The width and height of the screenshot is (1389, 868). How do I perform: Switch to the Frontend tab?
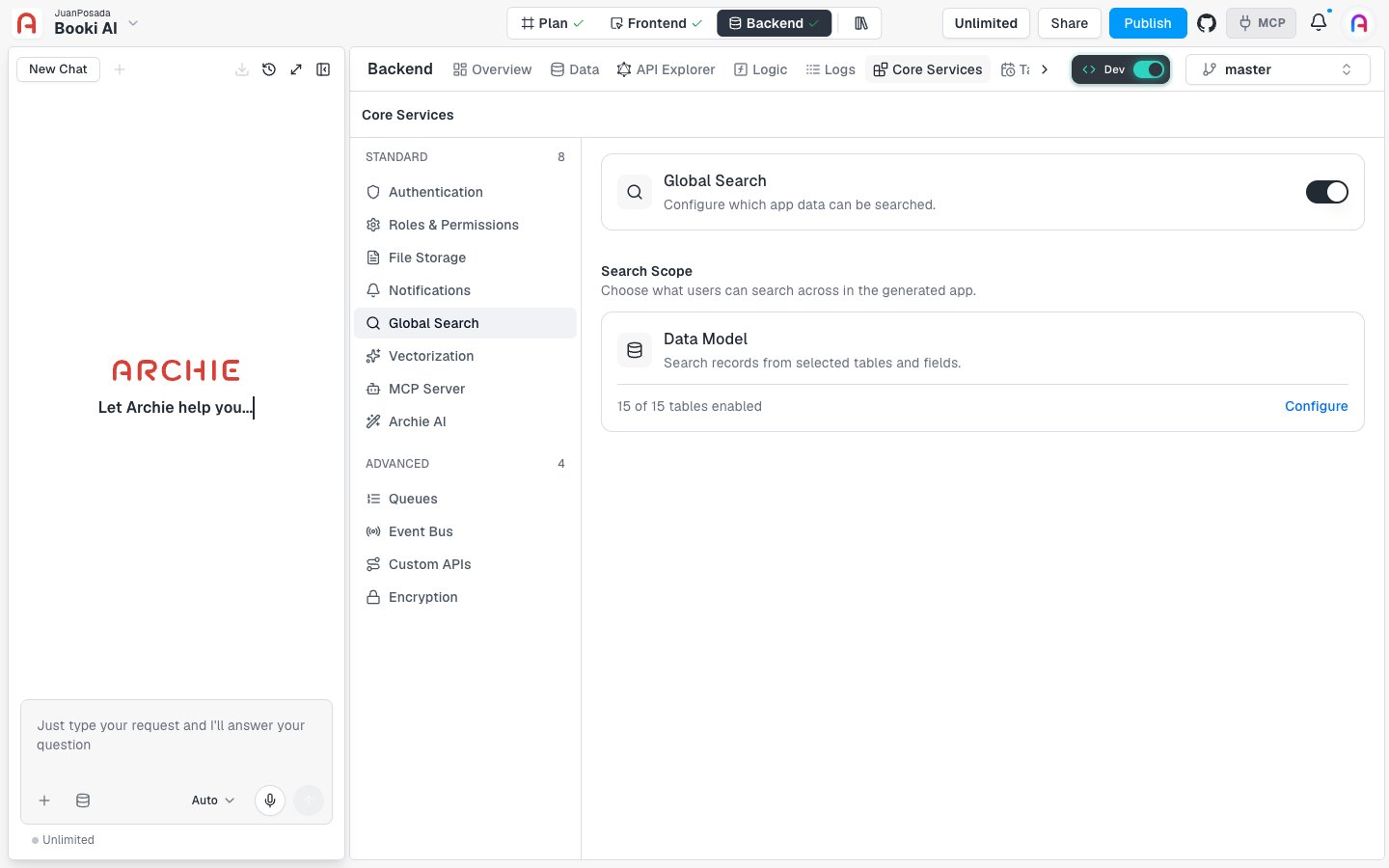click(656, 23)
